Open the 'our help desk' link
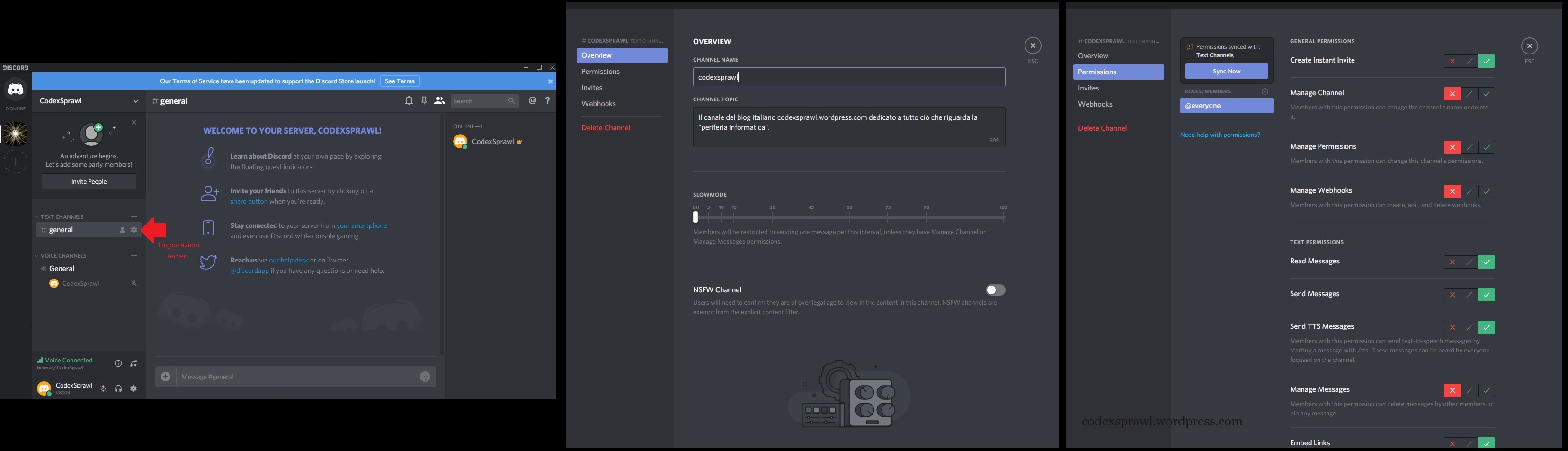This screenshot has height=451, width=1568. 288,260
